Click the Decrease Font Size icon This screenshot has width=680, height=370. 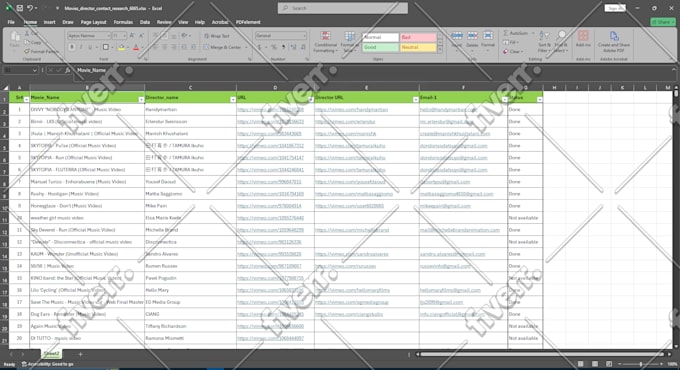141,36
